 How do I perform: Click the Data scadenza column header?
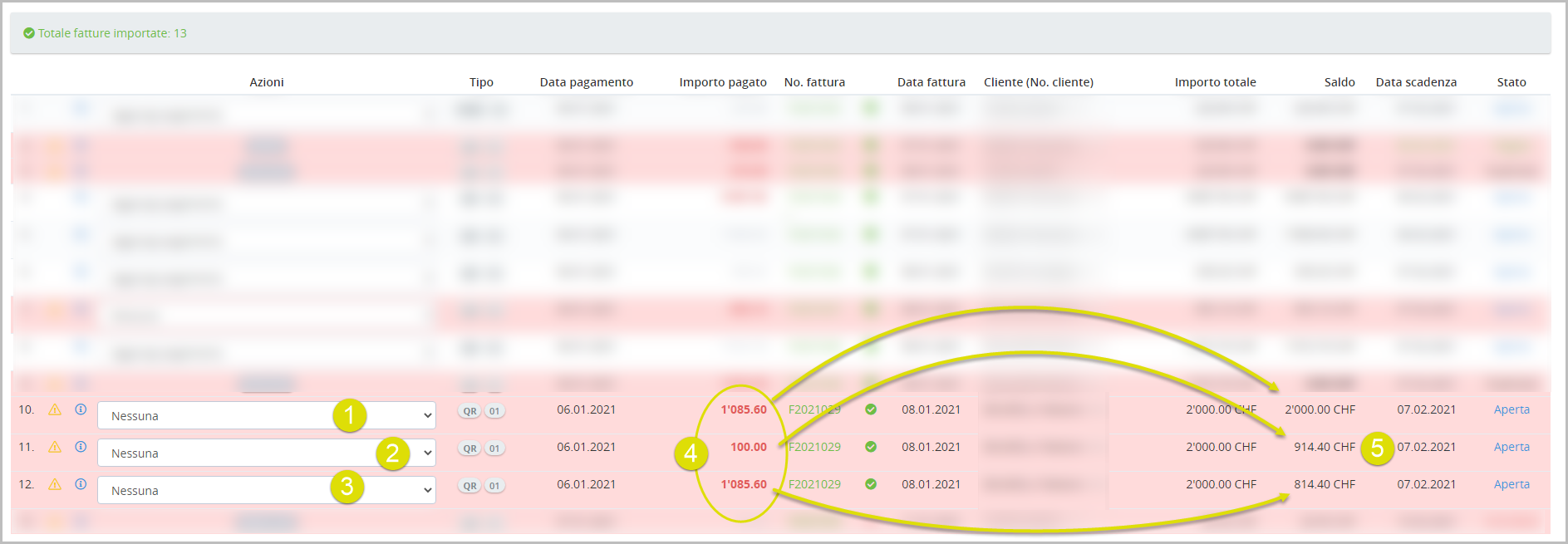click(x=1416, y=82)
